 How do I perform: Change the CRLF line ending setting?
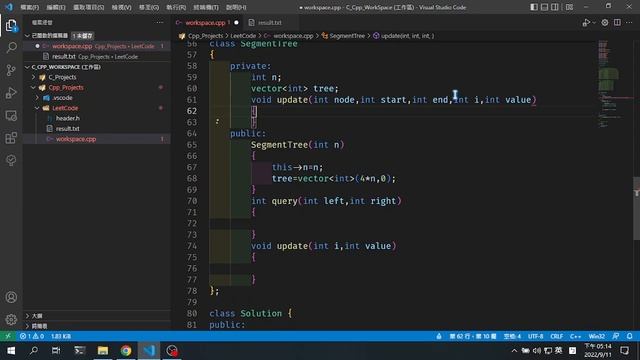(x=556, y=336)
